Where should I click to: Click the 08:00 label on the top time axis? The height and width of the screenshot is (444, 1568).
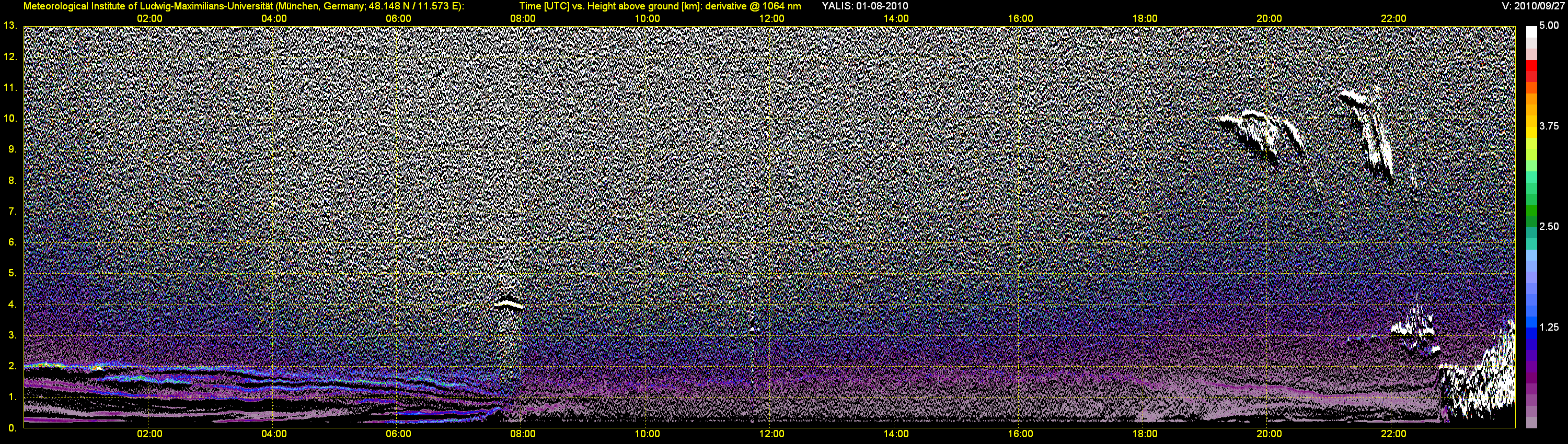click(x=523, y=18)
